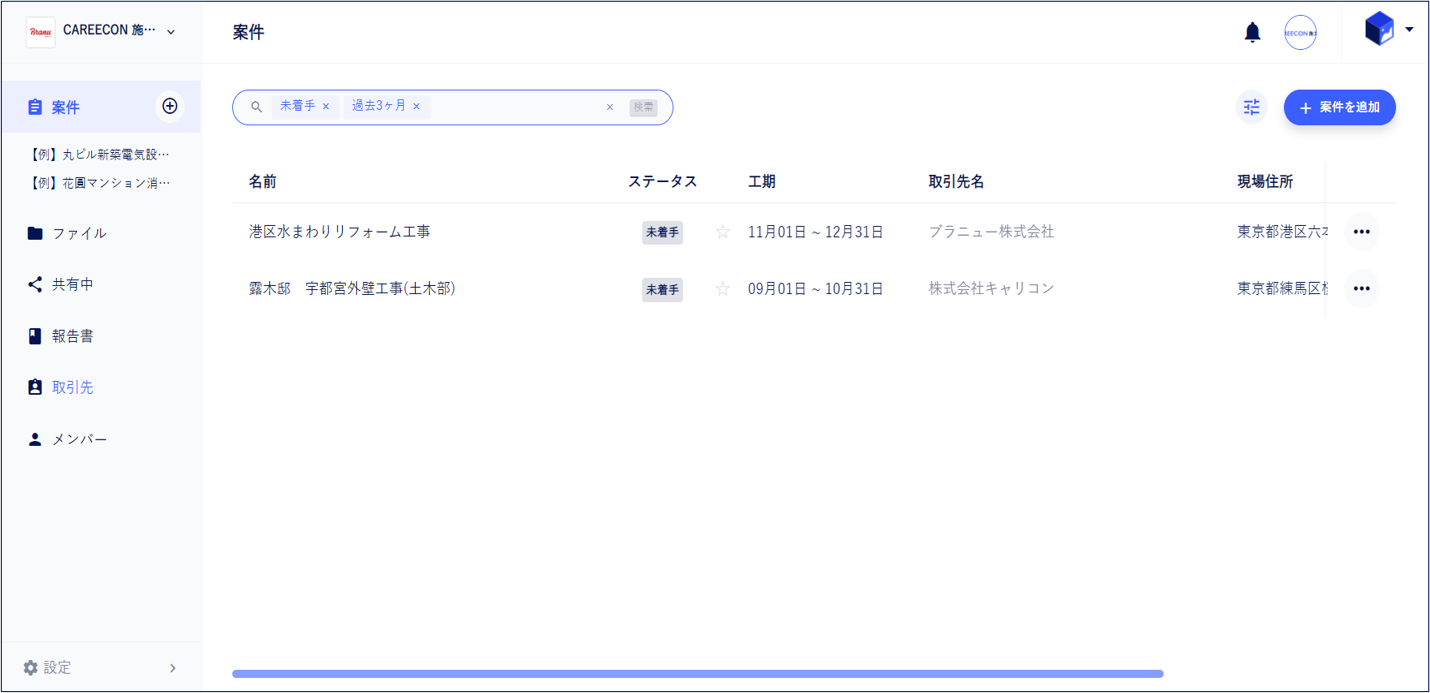Sort by the 名前 column header
1430x693 pixels.
(263, 181)
